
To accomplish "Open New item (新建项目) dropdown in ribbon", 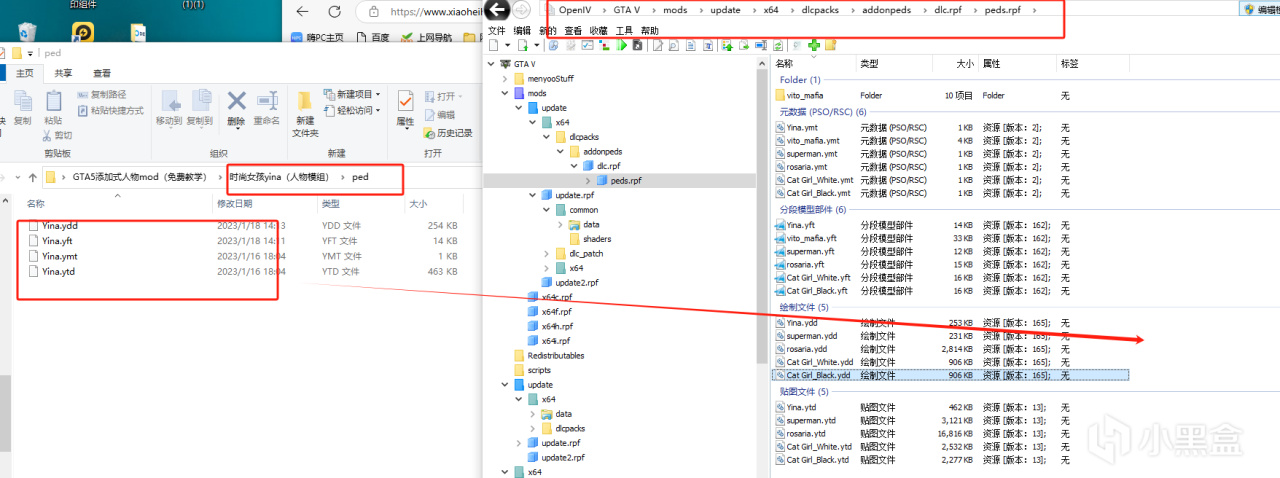I will pos(351,94).
